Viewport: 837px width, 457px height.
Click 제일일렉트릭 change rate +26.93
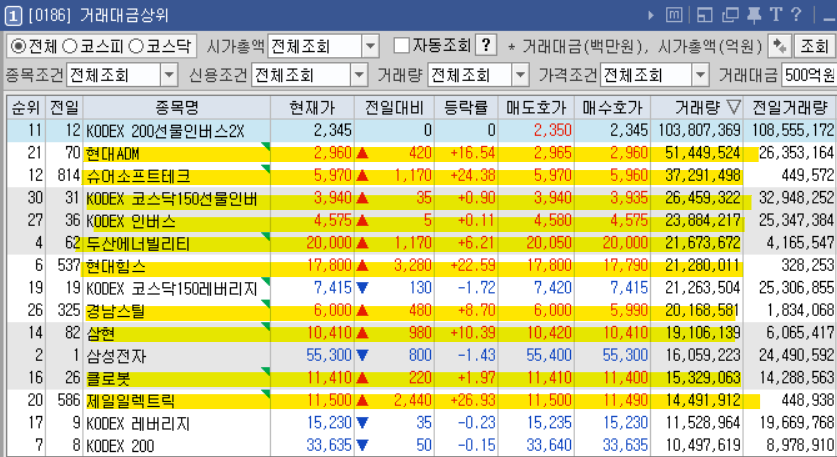coord(472,400)
